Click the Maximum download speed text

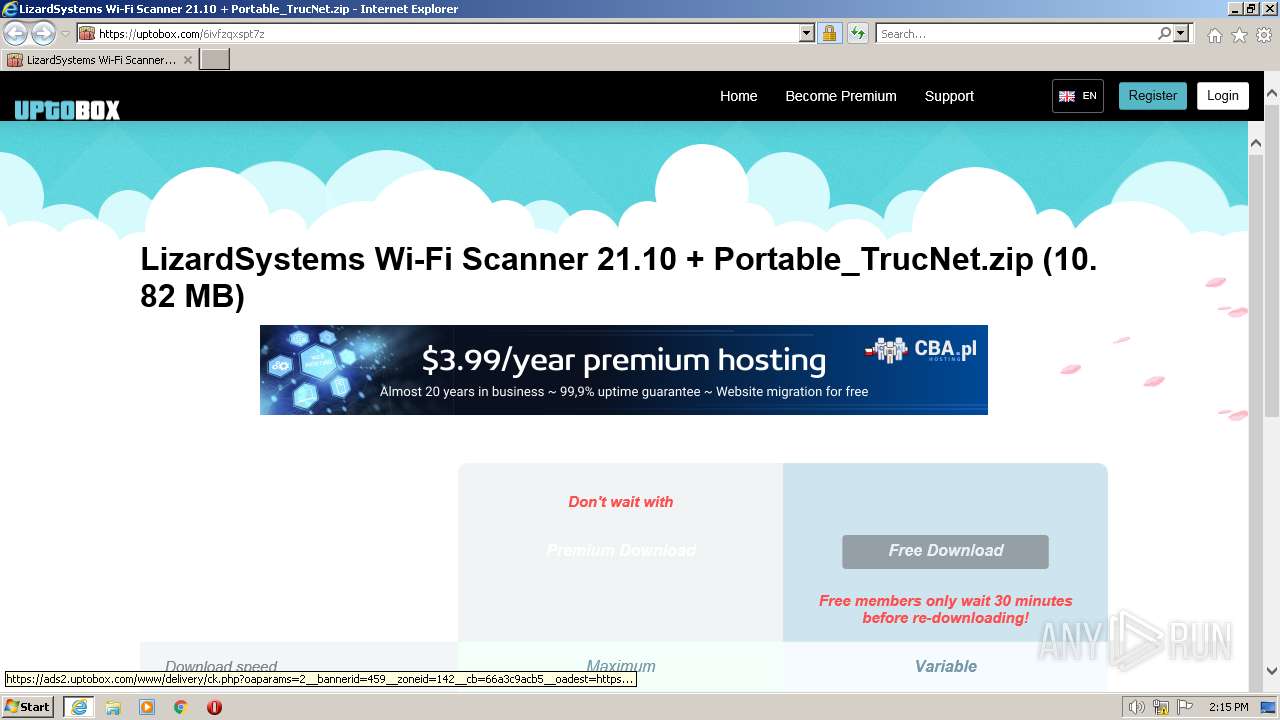click(x=621, y=666)
